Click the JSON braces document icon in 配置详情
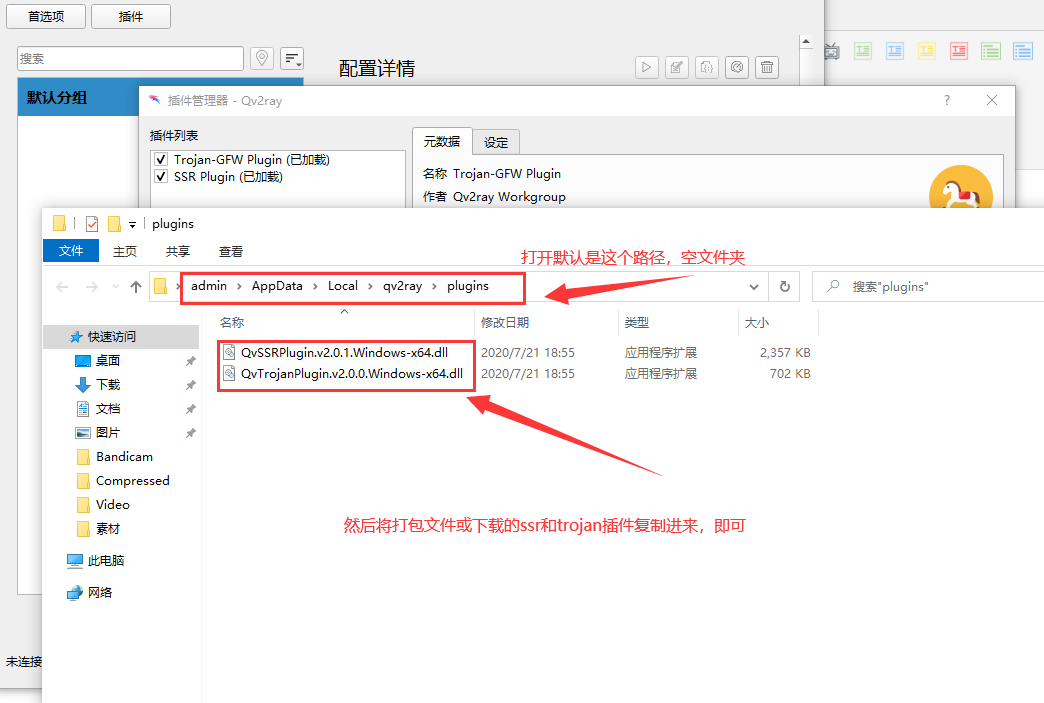 [707, 67]
